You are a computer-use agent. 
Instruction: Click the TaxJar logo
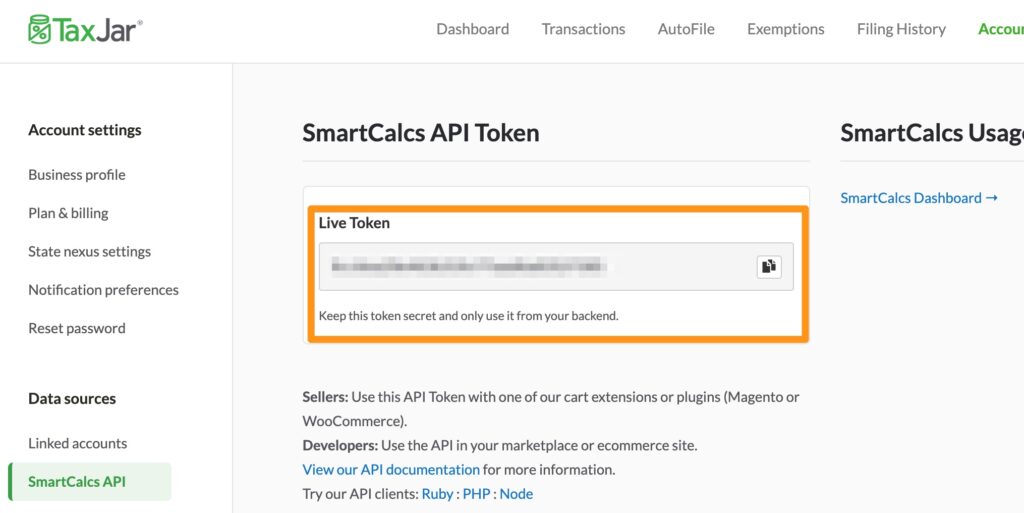pos(85,29)
